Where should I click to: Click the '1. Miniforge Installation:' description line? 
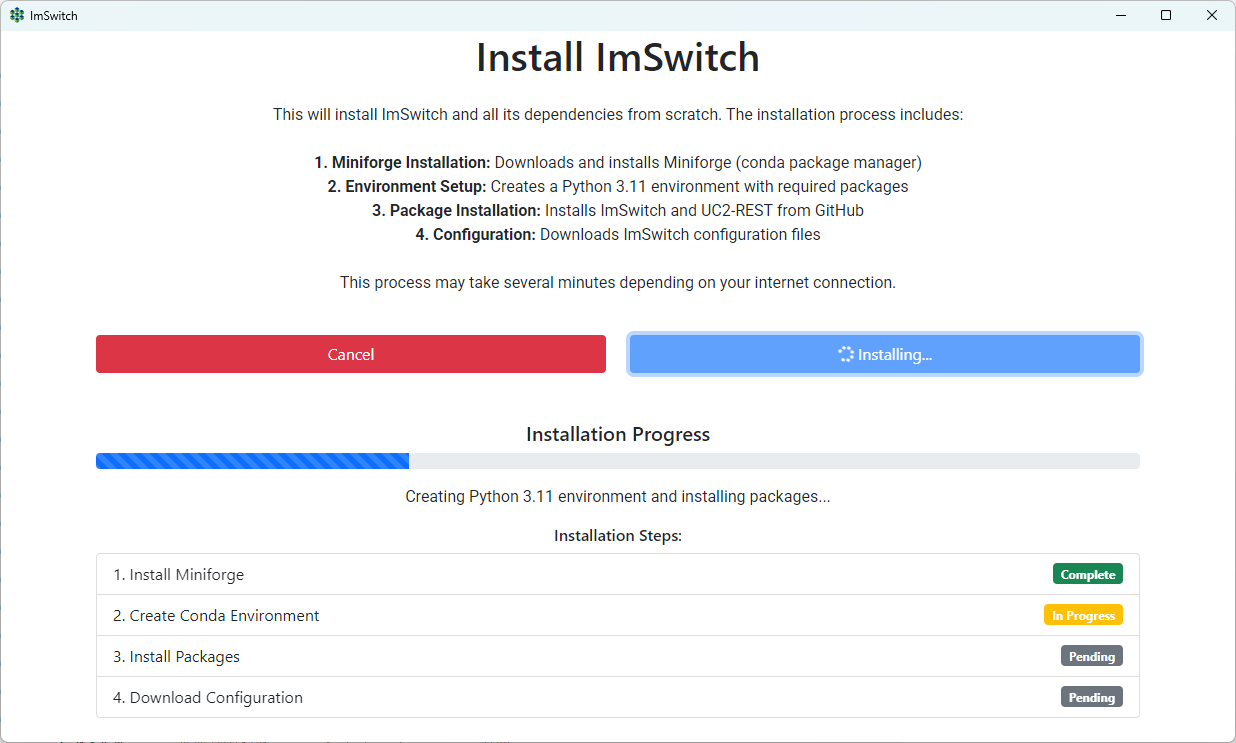pos(618,162)
